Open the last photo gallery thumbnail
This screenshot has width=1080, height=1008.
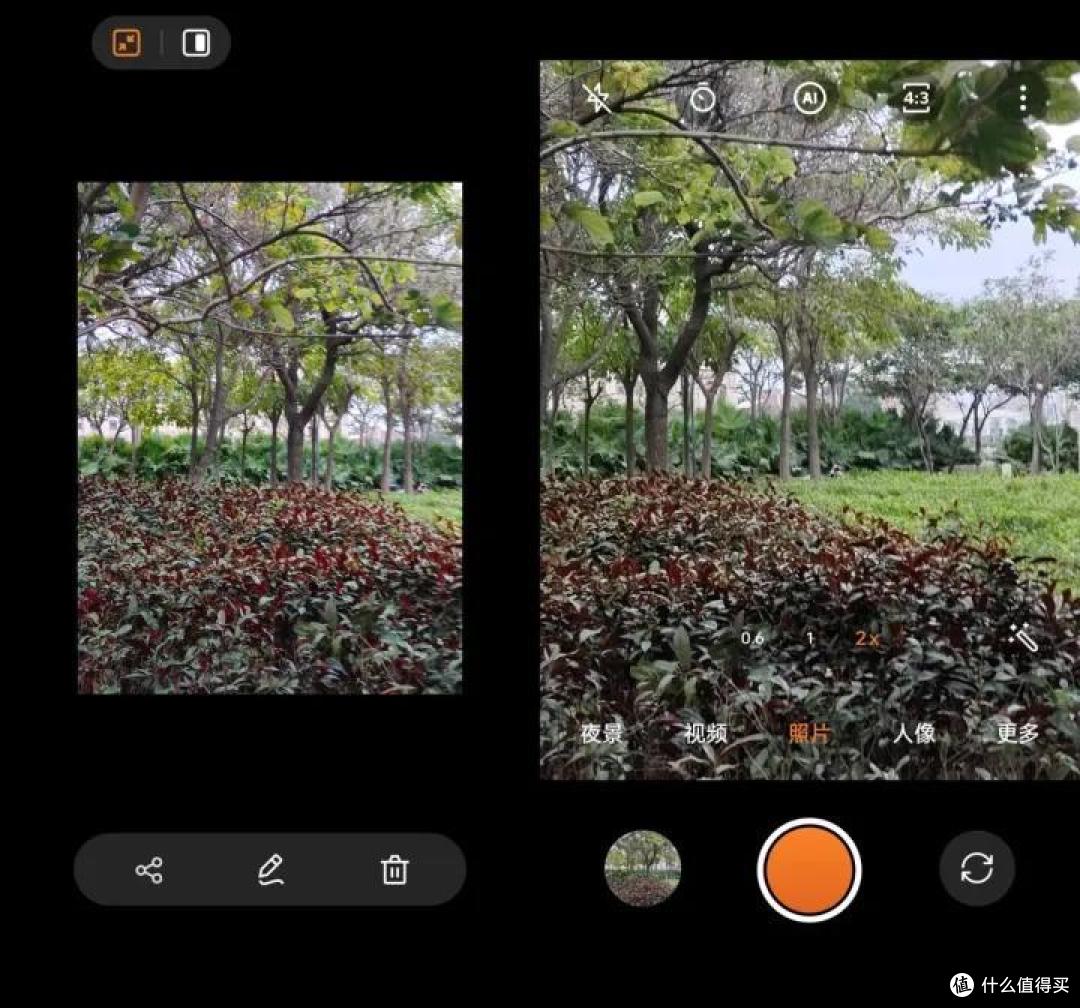click(x=643, y=868)
